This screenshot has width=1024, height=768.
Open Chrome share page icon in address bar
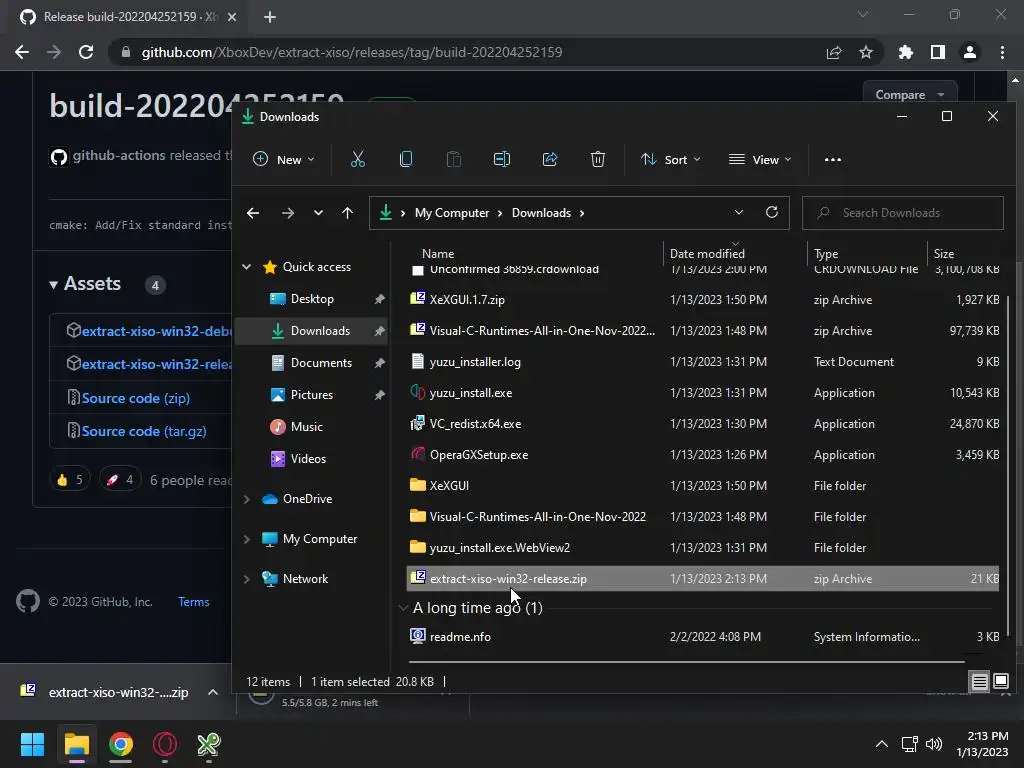(834, 52)
